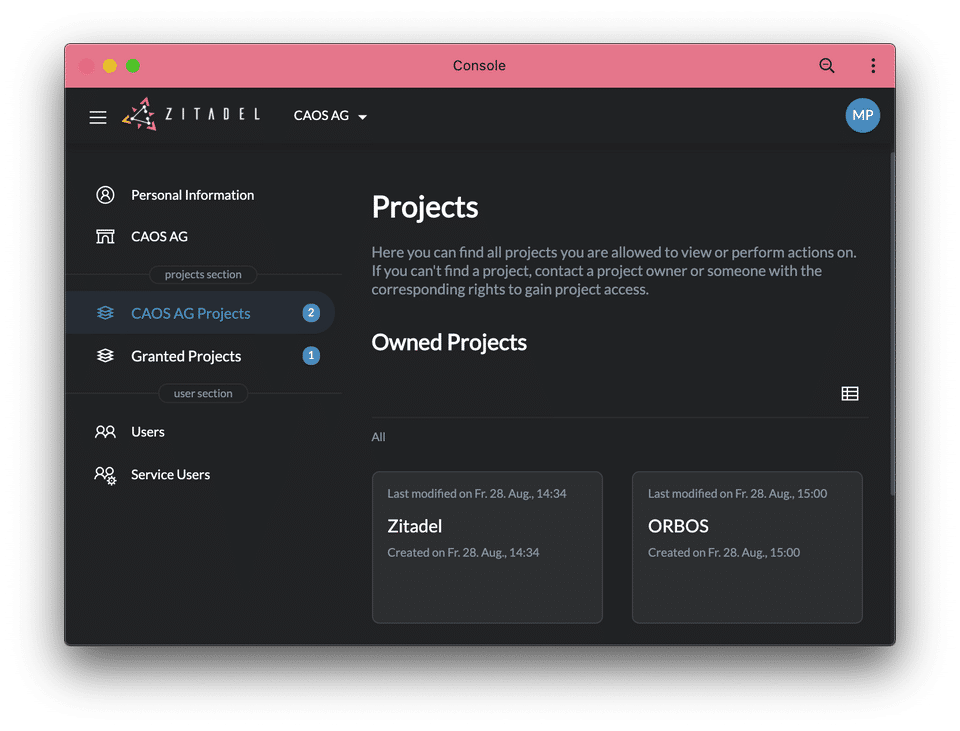This screenshot has height=731, width=960.
Task: Click 'Created on Fr. 28. Aug., 14:34' text
Action: point(463,552)
